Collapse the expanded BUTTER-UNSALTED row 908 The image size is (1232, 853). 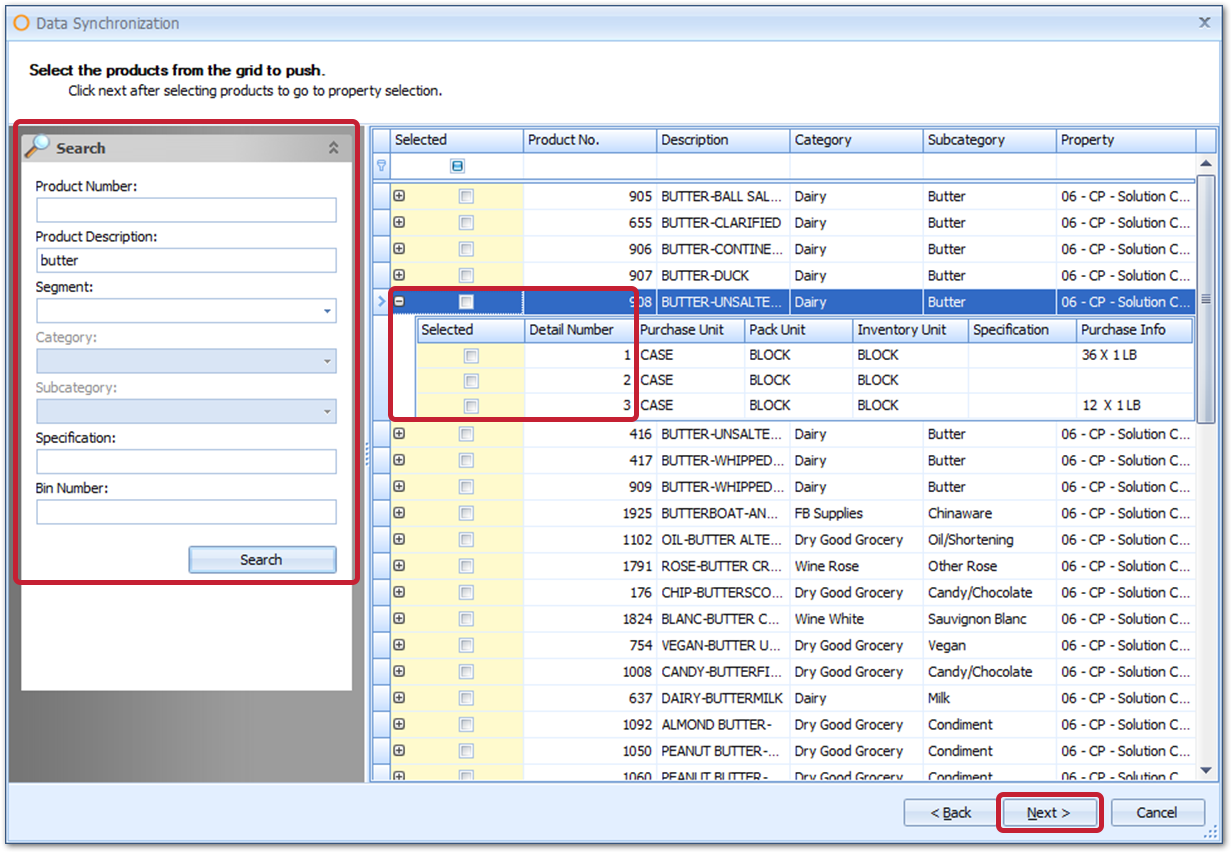tap(399, 301)
